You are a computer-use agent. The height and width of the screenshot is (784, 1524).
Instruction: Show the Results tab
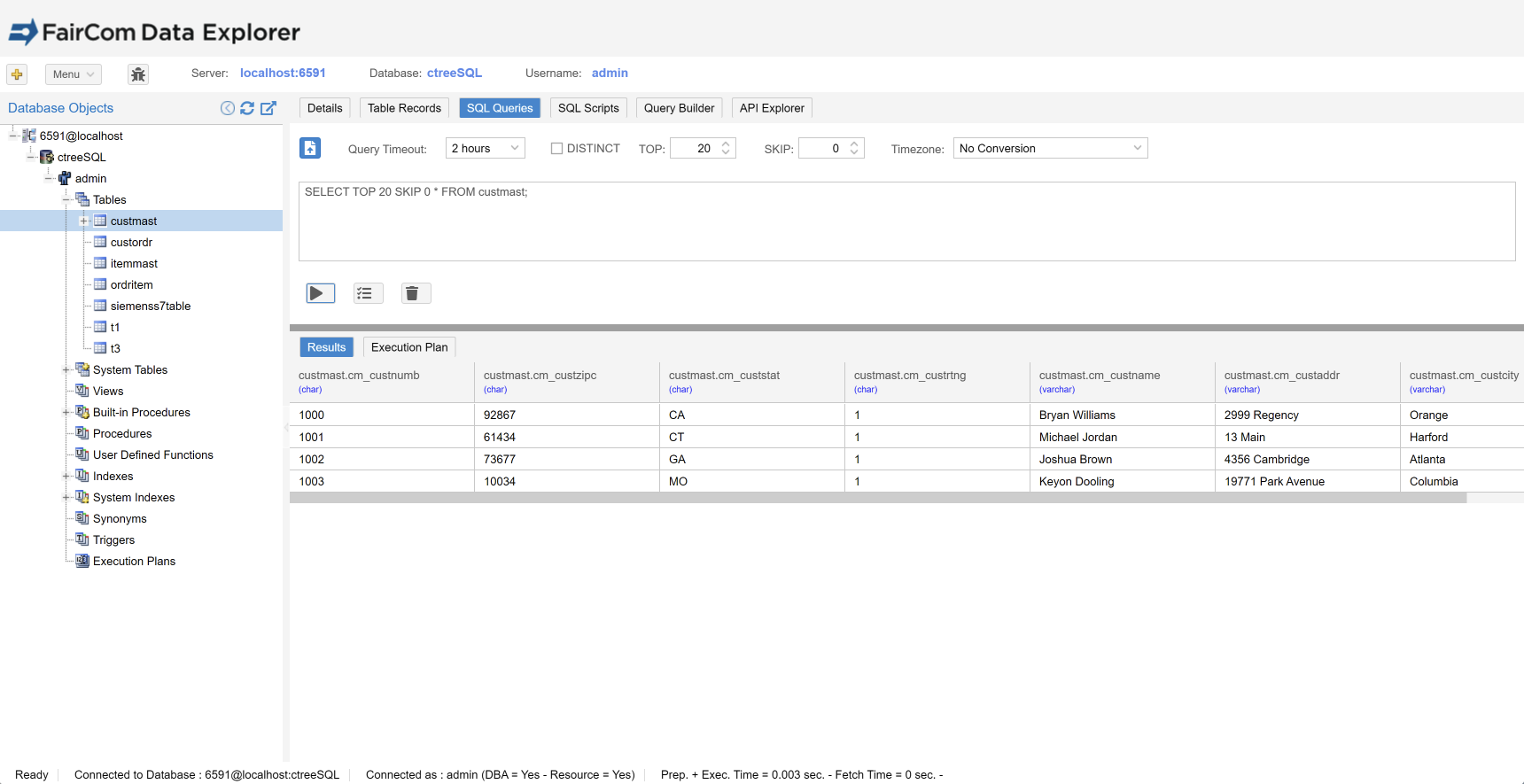coord(326,347)
